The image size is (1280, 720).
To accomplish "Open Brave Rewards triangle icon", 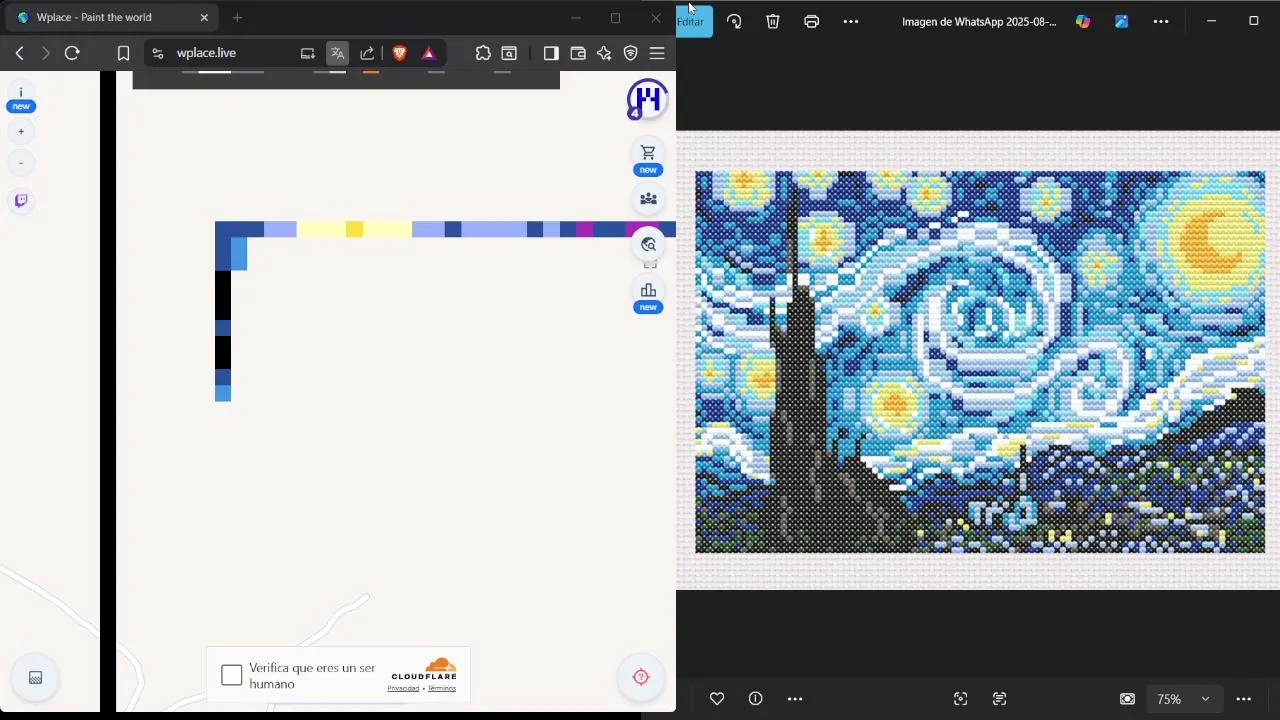I will tap(429, 53).
